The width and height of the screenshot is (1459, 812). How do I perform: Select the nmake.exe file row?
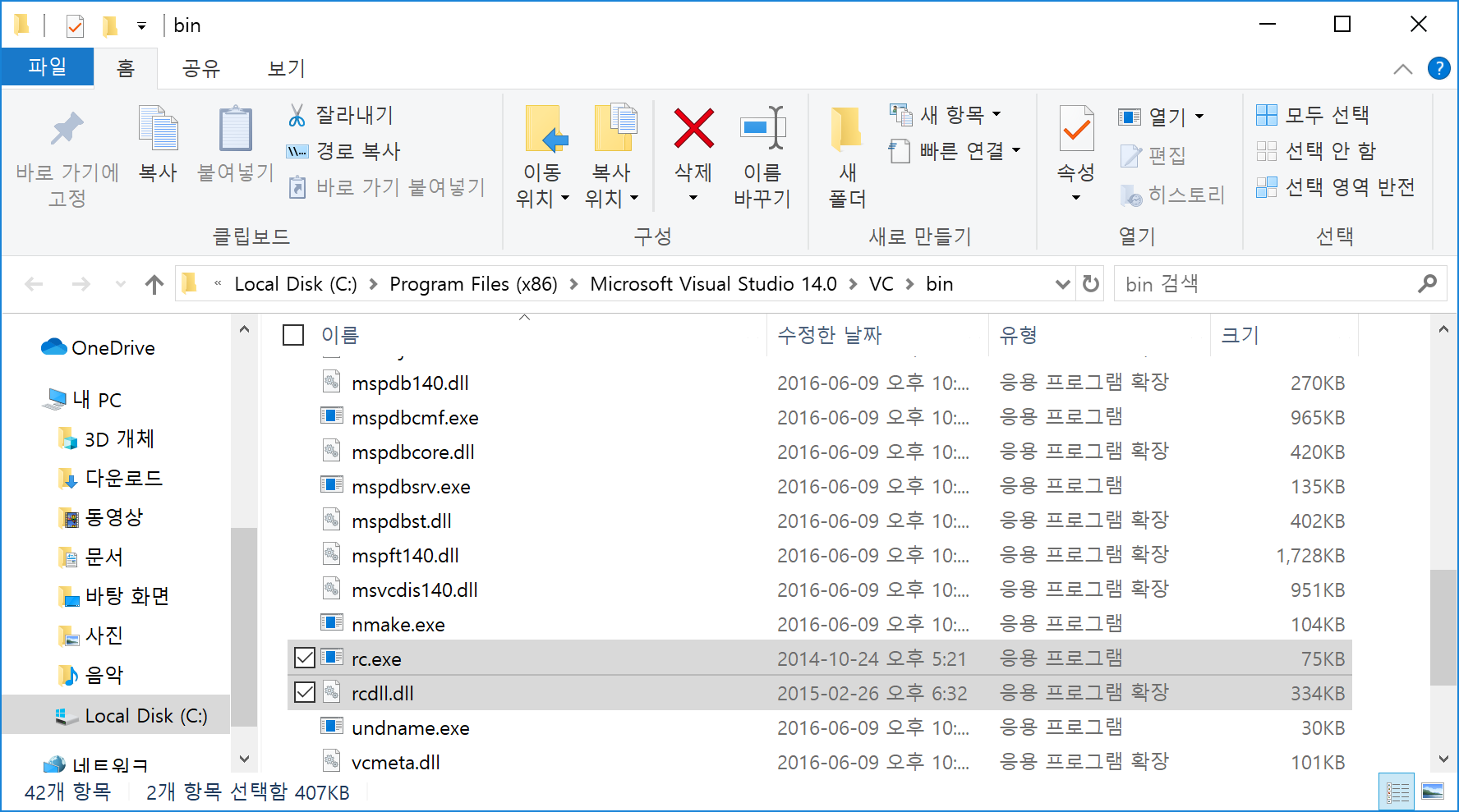(819, 624)
